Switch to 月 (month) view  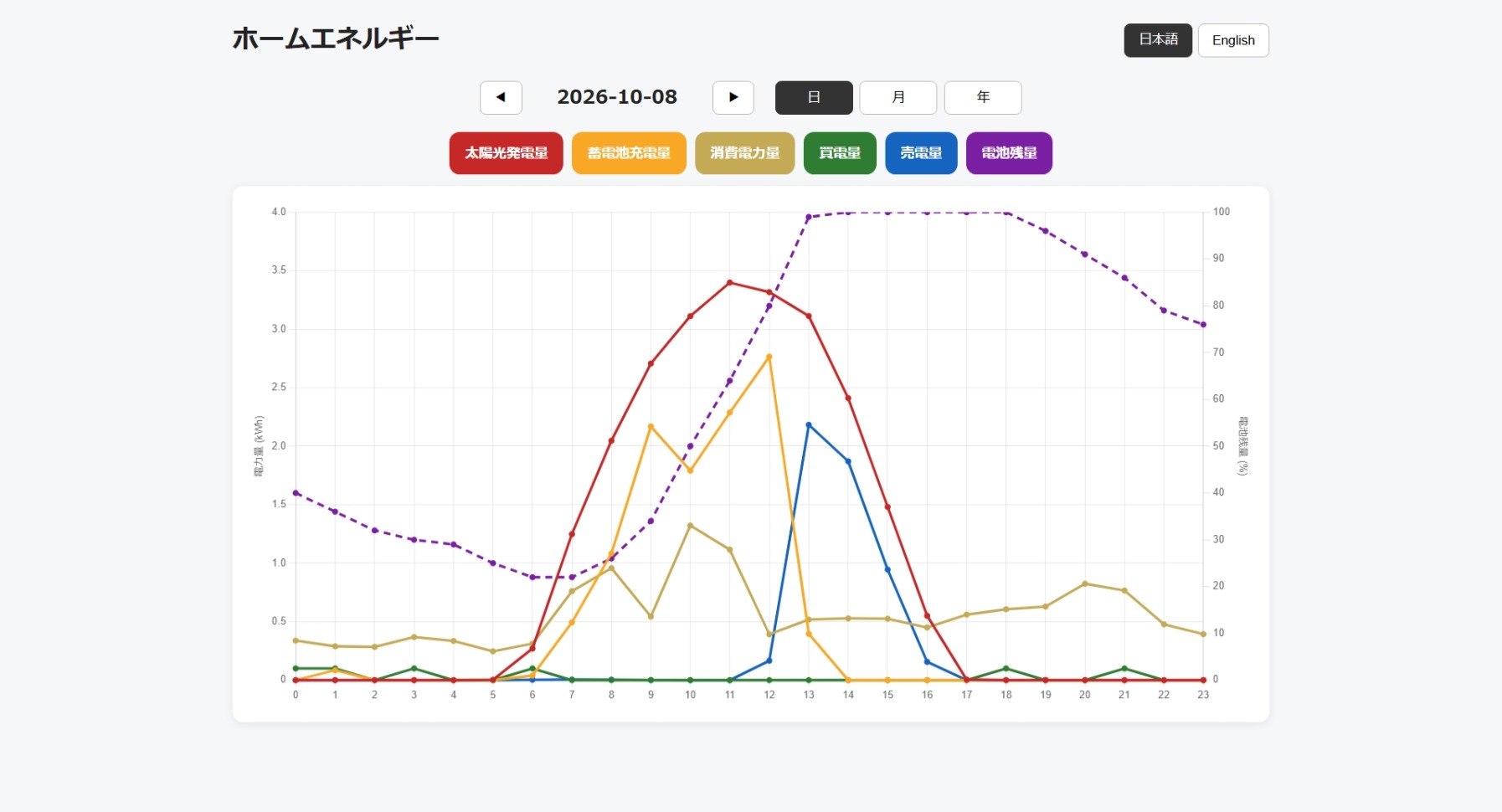click(x=898, y=97)
